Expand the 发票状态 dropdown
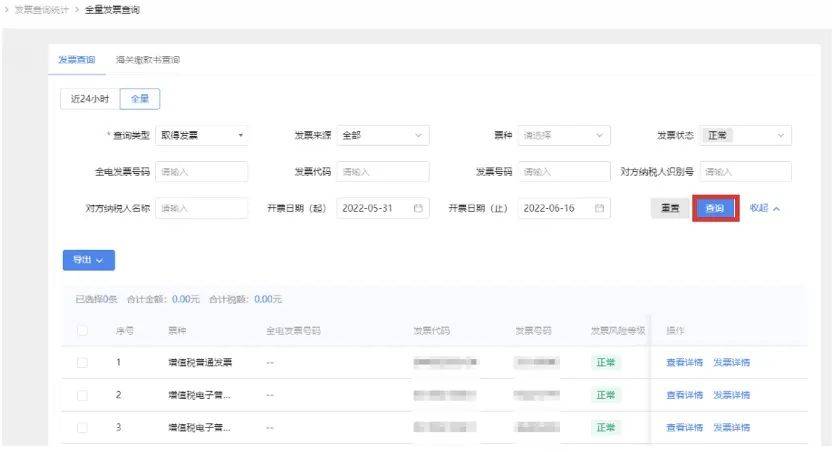Image resolution: width=836 pixels, height=452 pixels. point(745,135)
